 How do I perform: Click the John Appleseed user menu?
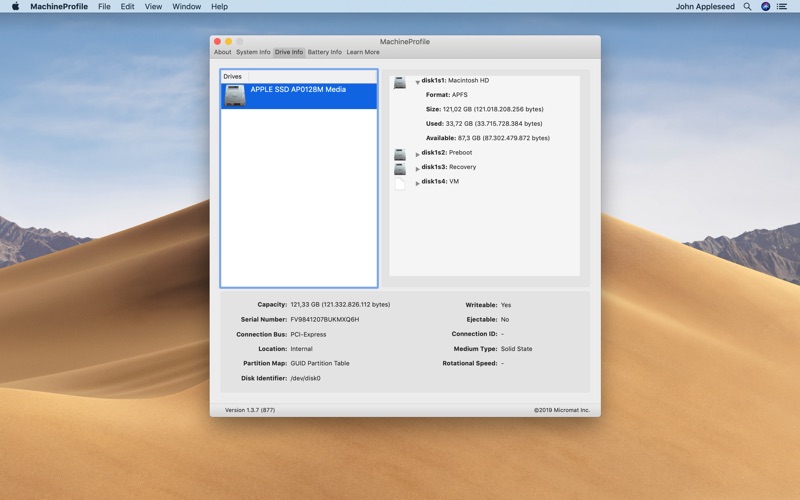click(x=705, y=7)
